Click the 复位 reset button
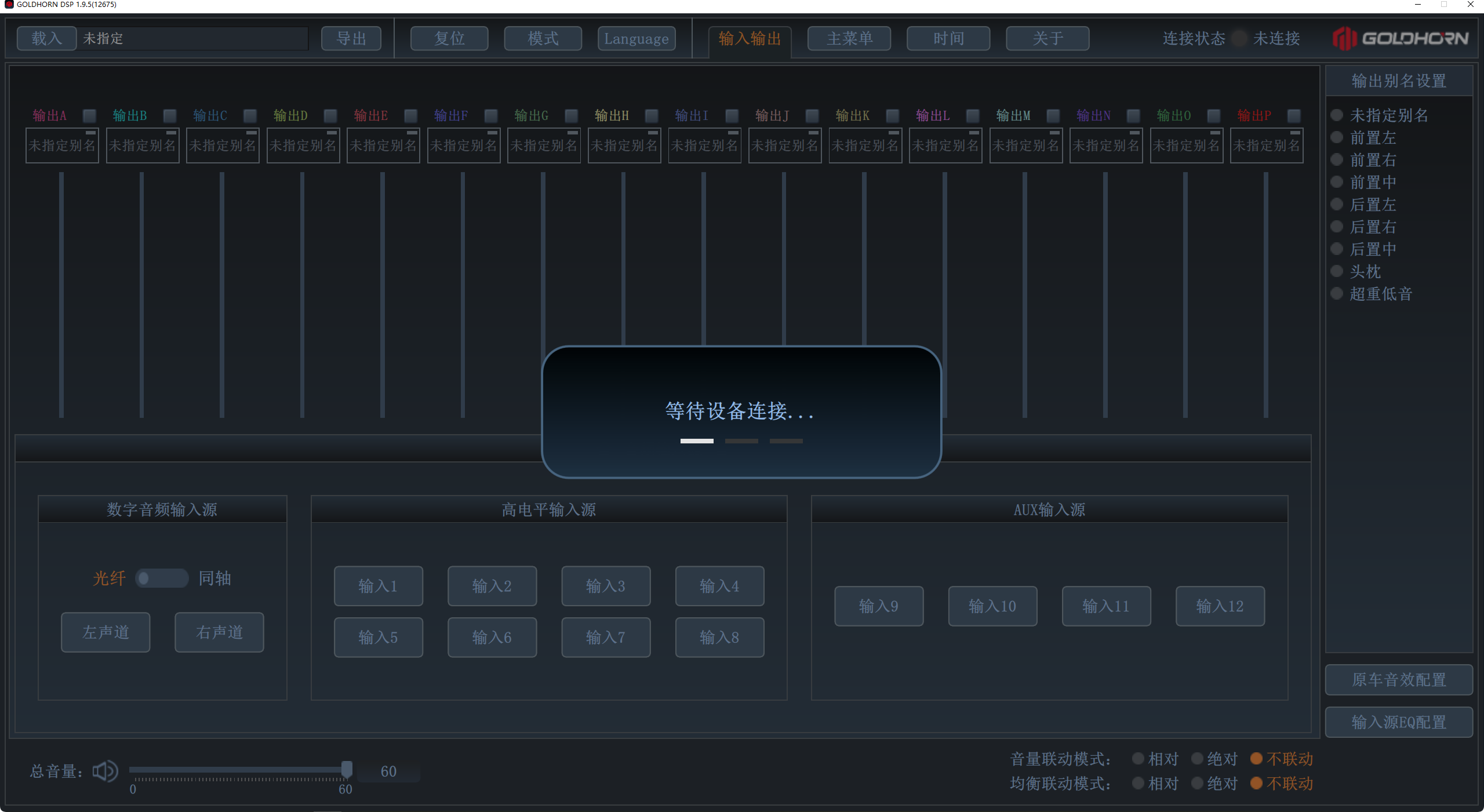 point(449,39)
